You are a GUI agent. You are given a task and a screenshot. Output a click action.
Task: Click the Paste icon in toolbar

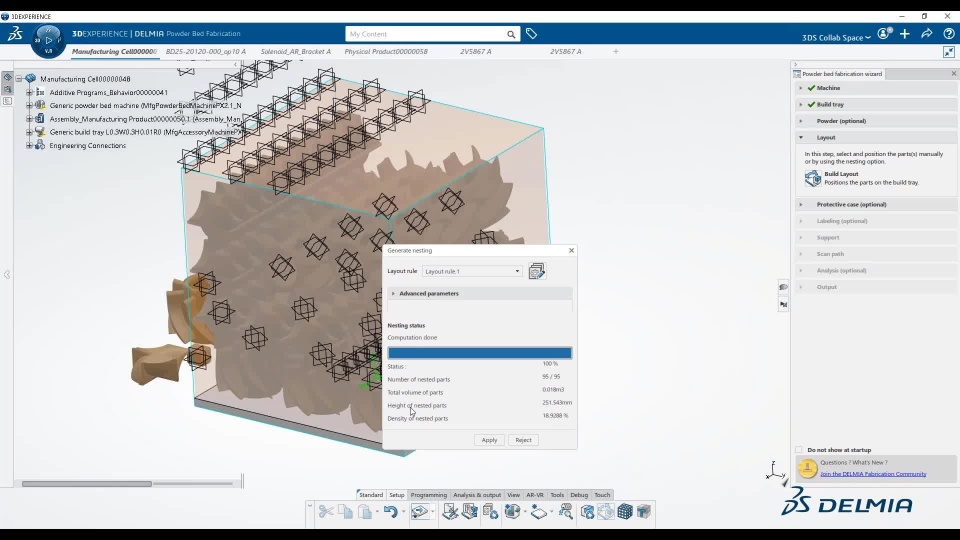click(x=365, y=511)
